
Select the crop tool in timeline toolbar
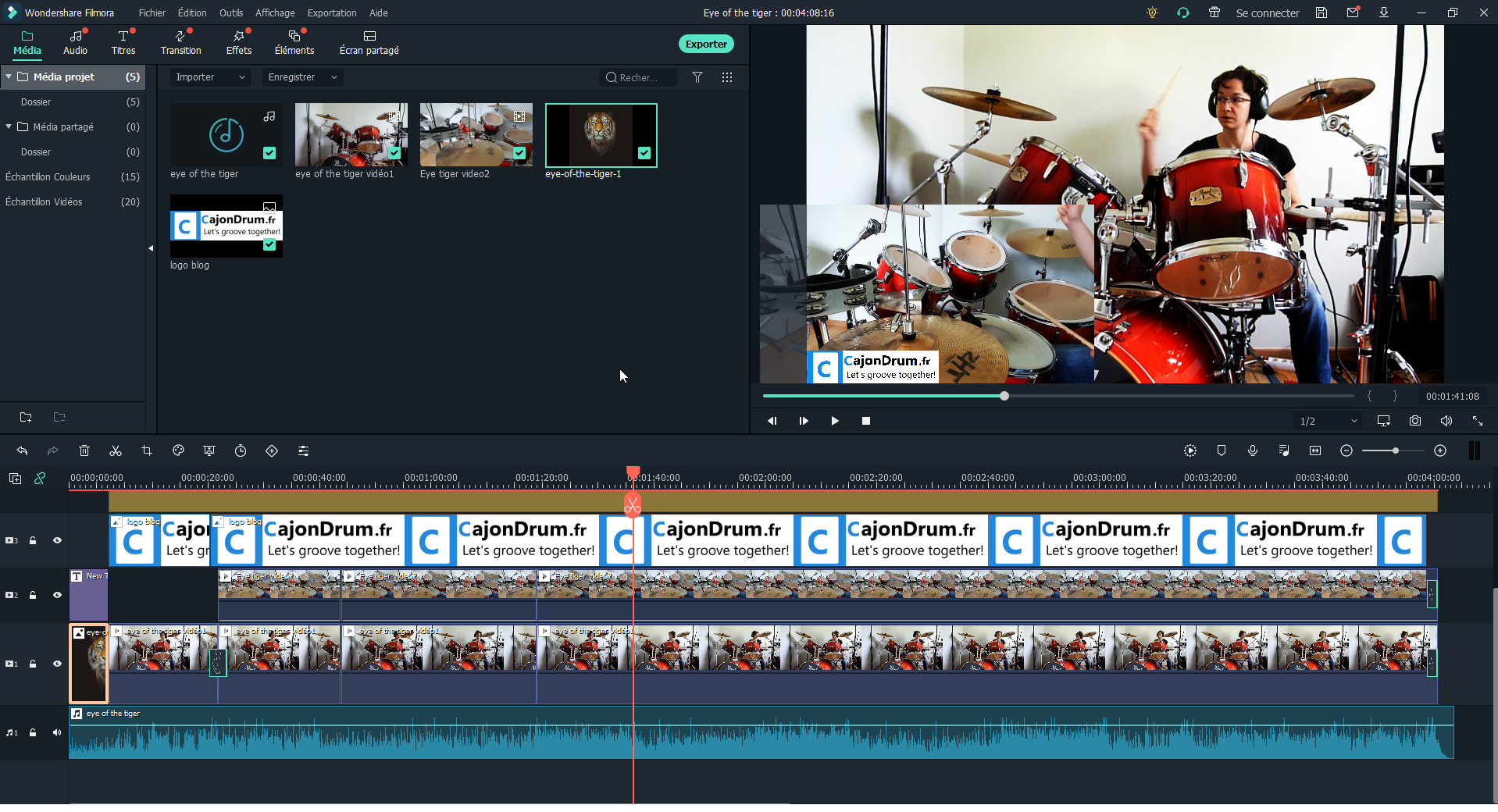coord(147,451)
